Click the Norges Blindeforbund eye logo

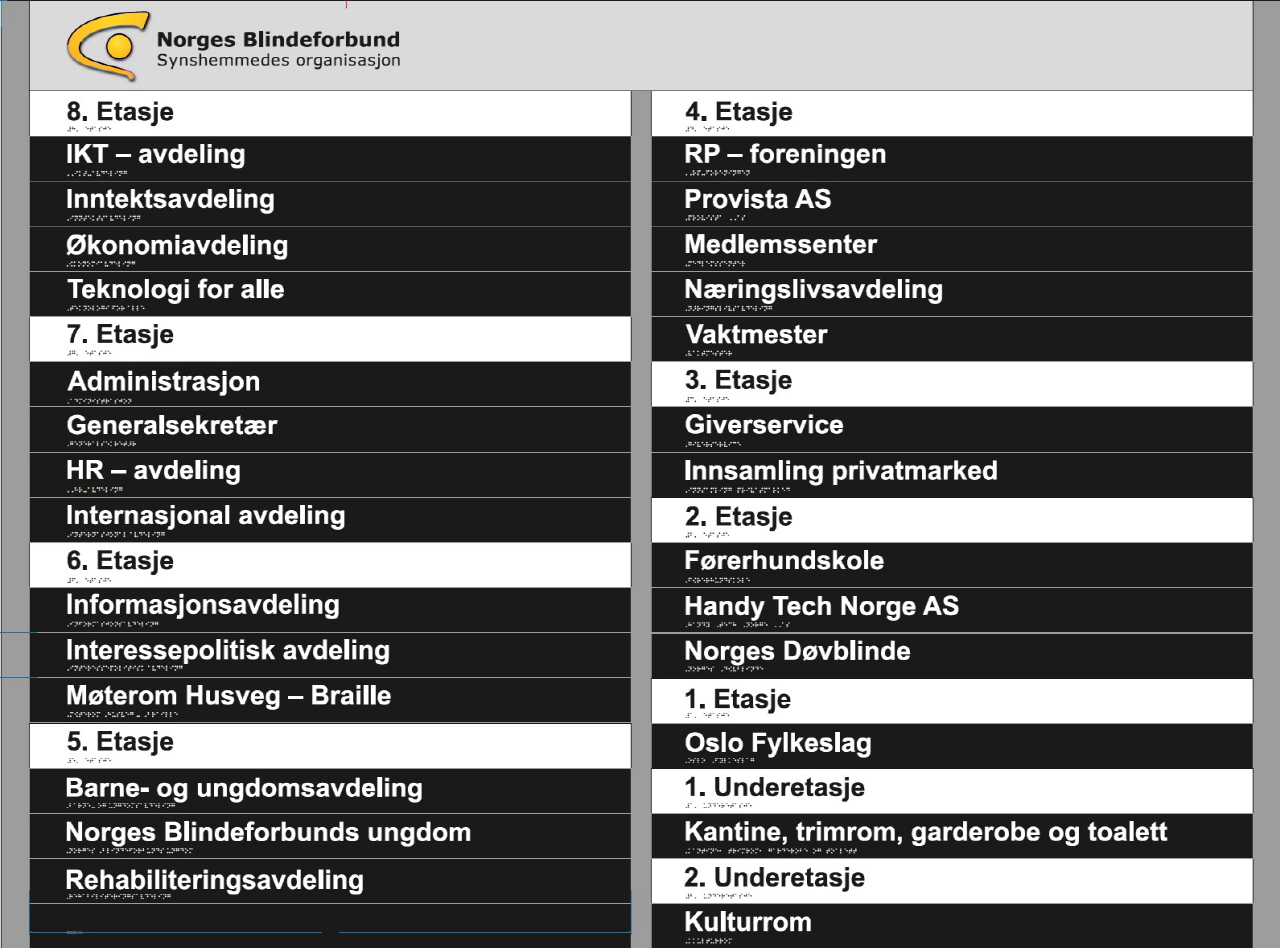tap(108, 46)
